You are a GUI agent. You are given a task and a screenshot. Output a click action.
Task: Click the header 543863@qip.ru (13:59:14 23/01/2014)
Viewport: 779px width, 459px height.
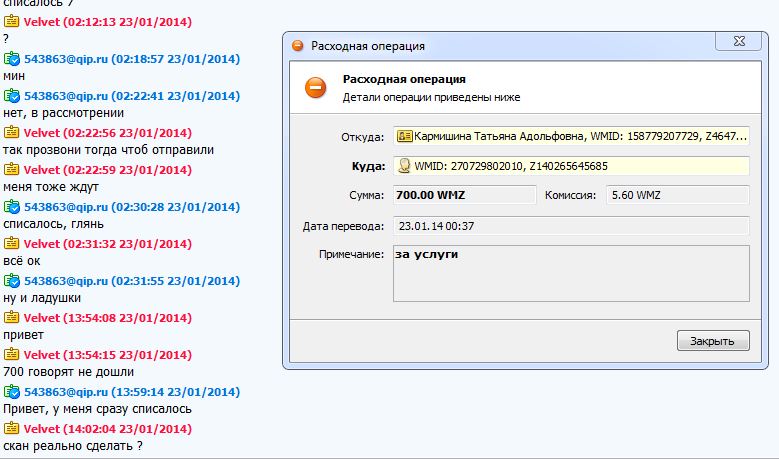pyautogui.click(x=132, y=392)
